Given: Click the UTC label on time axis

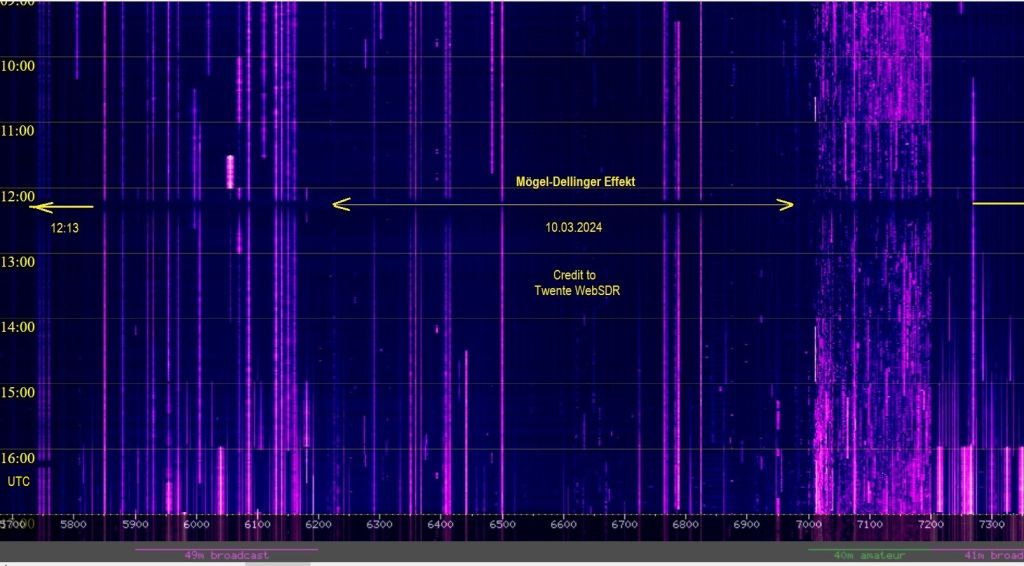Looking at the screenshot, I should click(x=19, y=481).
